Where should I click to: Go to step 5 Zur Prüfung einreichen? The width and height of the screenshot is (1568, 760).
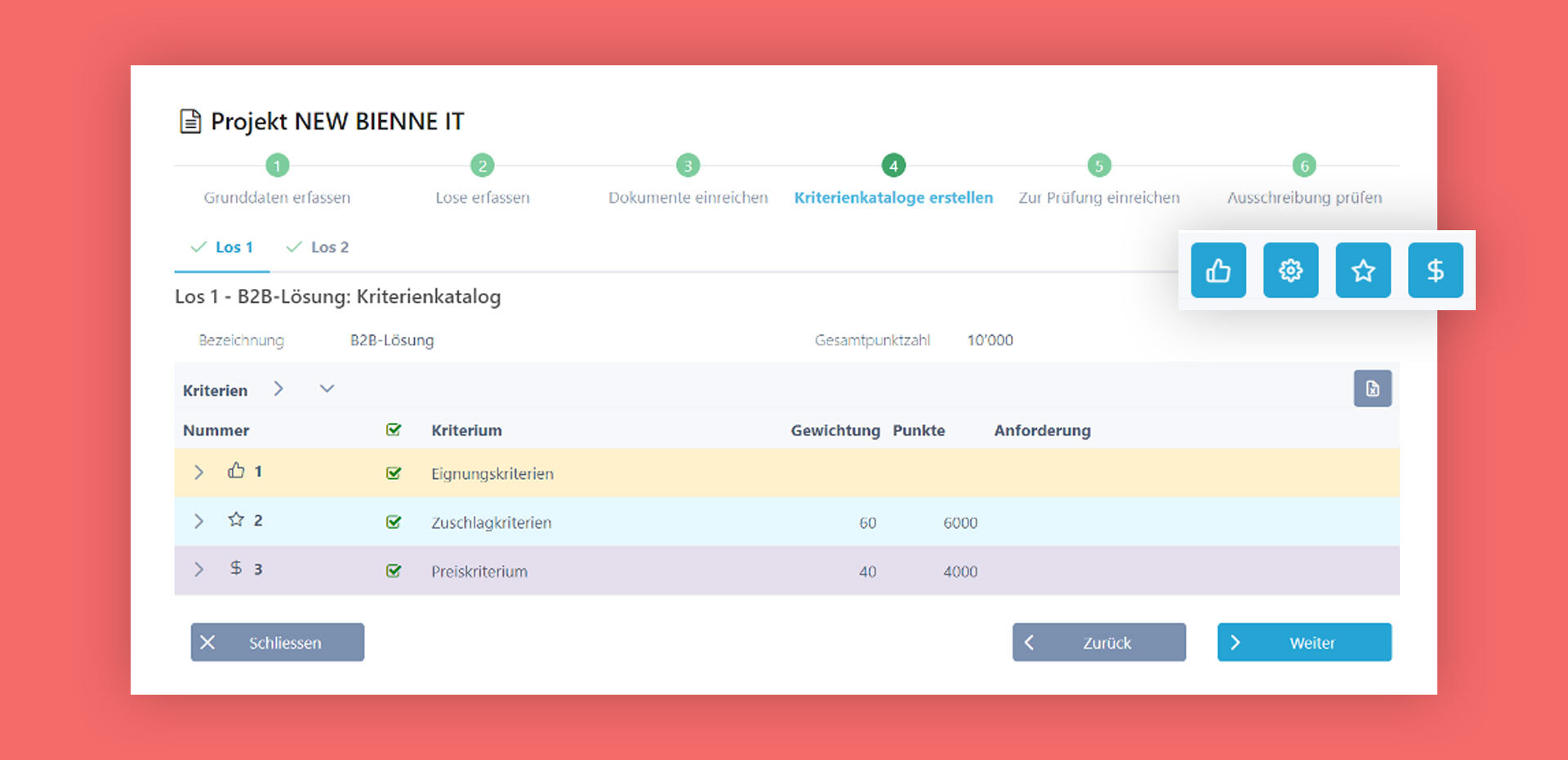coord(1099,181)
